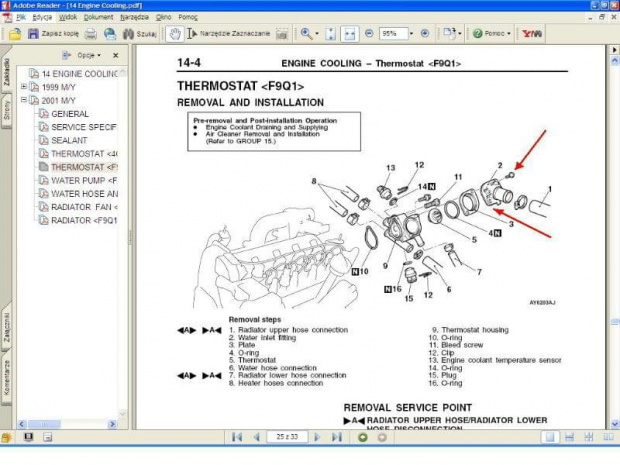The width and height of the screenshot is (620, 465).
Task: Click the fit page height icon
Action: pos(331,34)
